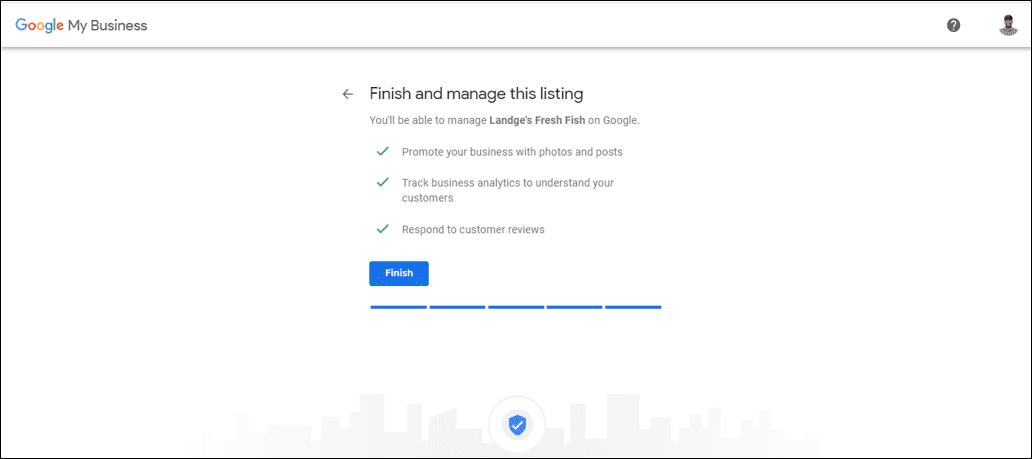Viewport: 1032px width, 459px height.
Task: Click the 'Finish and manage this listing' heading
Action: click(476, 94)
